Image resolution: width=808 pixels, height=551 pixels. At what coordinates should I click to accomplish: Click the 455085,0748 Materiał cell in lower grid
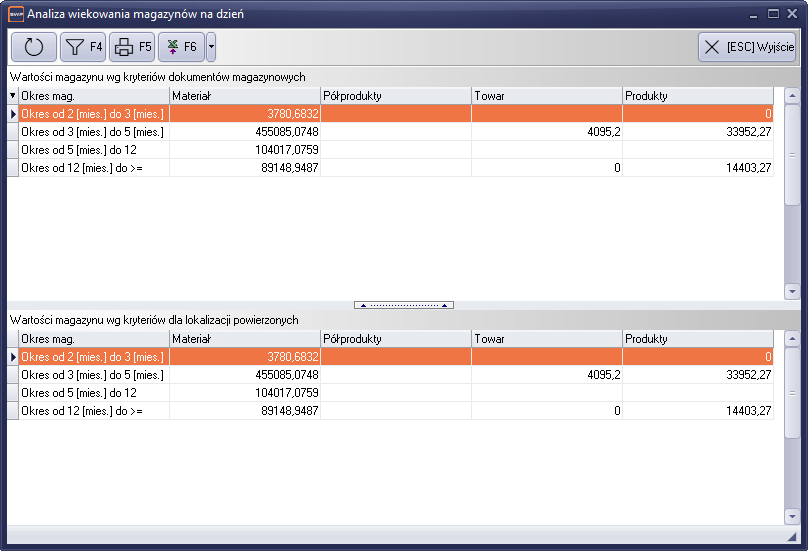coord(245,375)
